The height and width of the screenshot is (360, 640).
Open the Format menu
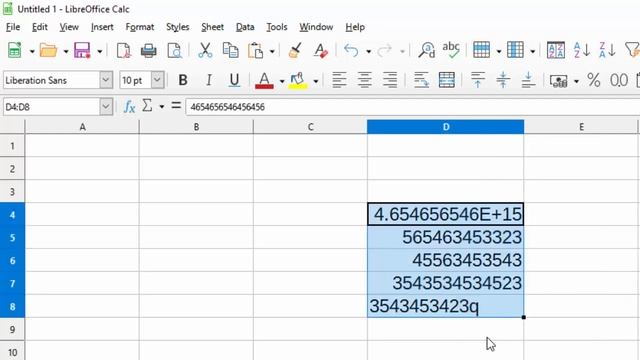click(140, 27)
